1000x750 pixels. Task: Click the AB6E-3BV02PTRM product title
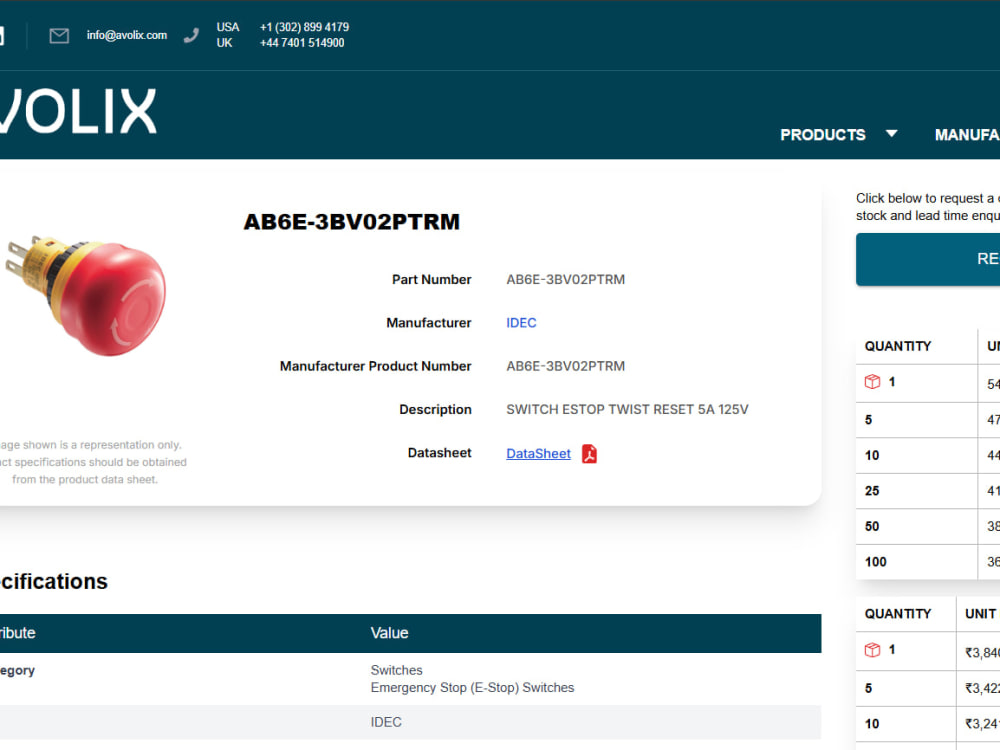351,222
